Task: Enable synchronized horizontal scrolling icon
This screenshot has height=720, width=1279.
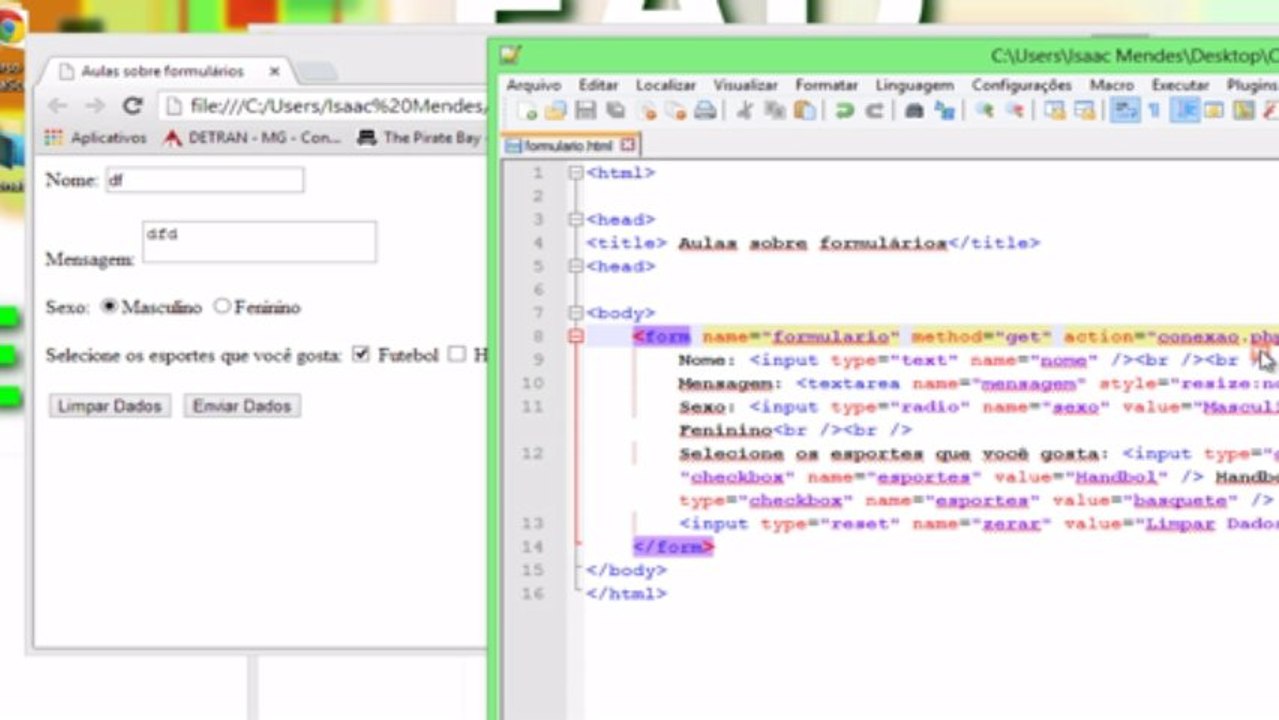Action: point(1086,110)
